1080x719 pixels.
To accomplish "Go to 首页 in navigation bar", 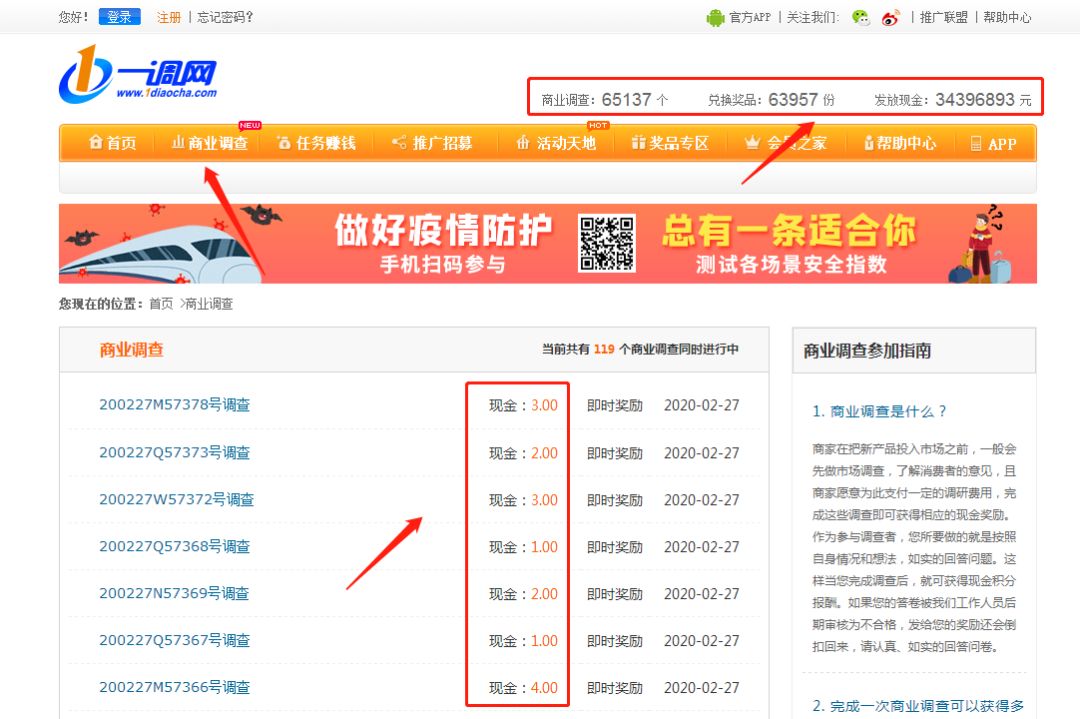I will pos(112,143).
